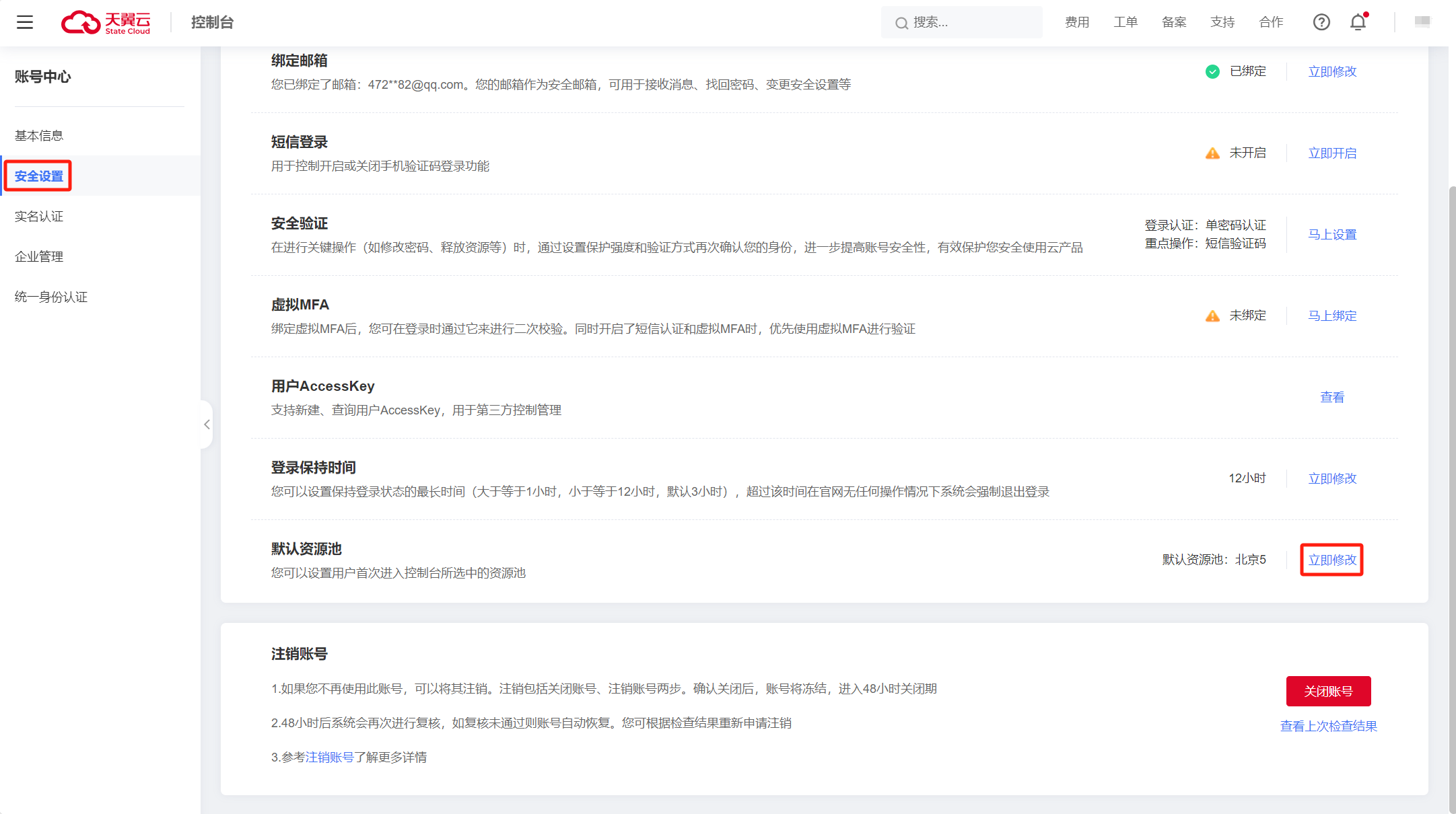
Task: Open the 工单 menu
Action: [1125, 22]
